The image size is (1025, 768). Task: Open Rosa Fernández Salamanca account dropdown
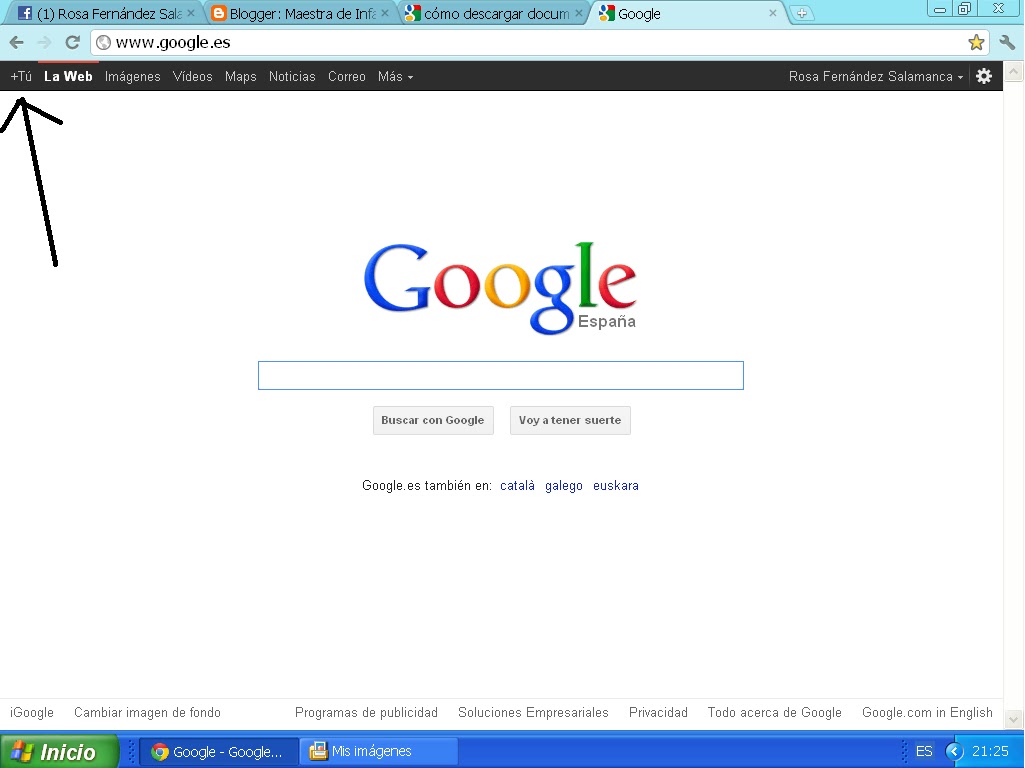pos(876,76)
